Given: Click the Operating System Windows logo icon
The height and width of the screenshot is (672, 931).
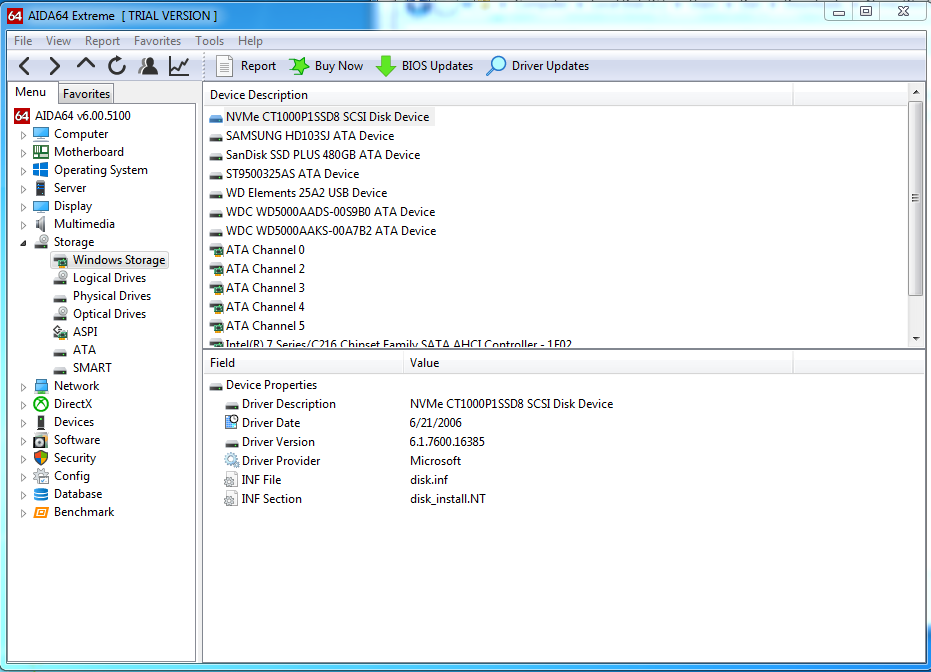Looking at the screenshot, I should tap(41, 170).
